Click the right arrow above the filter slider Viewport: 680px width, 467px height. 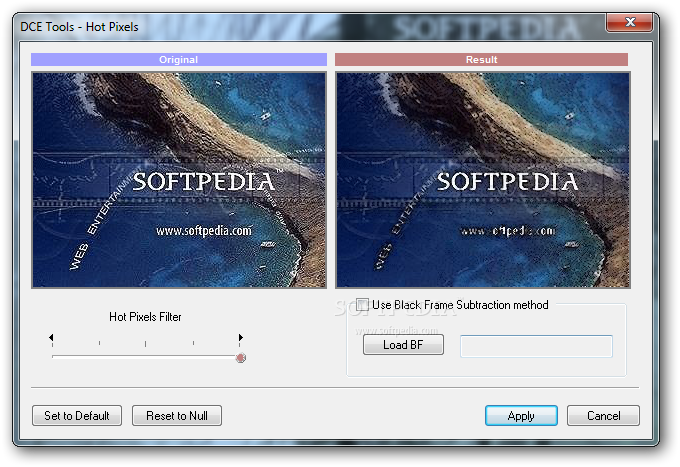click(241, 337)
